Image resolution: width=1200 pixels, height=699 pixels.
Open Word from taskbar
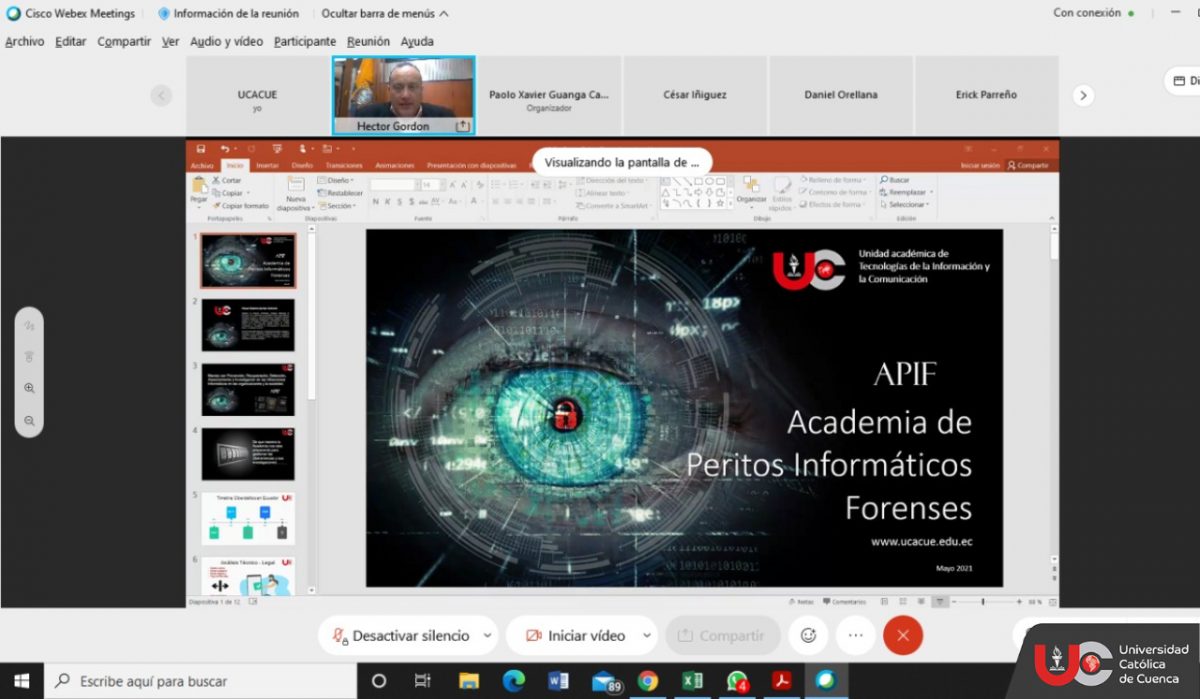click(558, 681)
